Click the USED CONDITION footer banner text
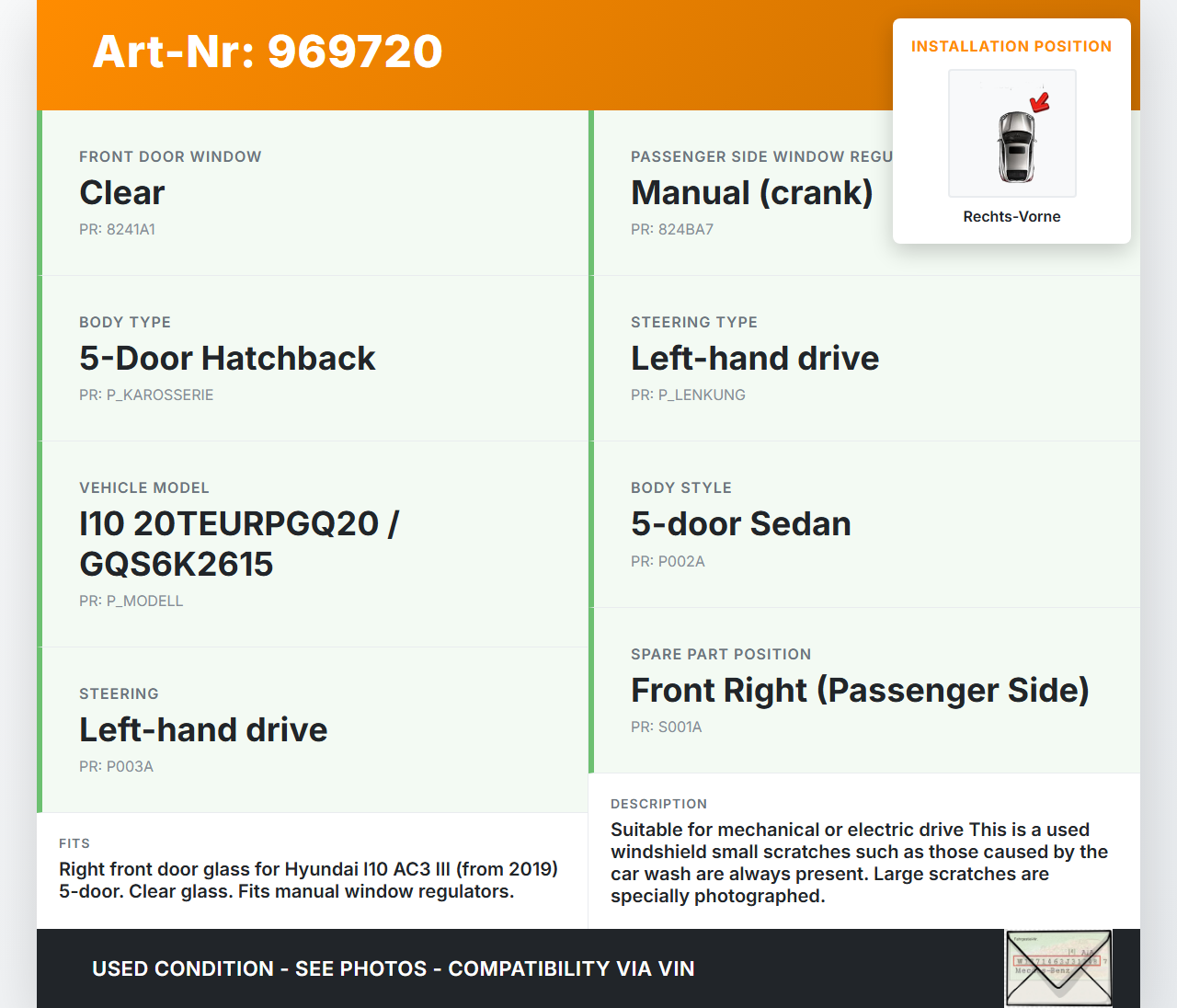 click(394, 968)
